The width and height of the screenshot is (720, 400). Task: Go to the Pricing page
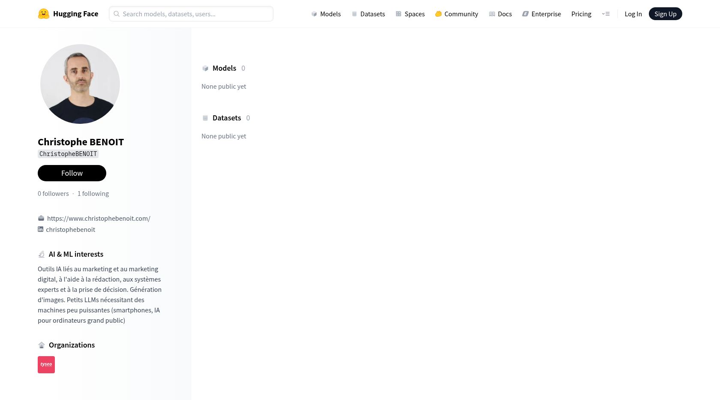[x=581, y=14]
